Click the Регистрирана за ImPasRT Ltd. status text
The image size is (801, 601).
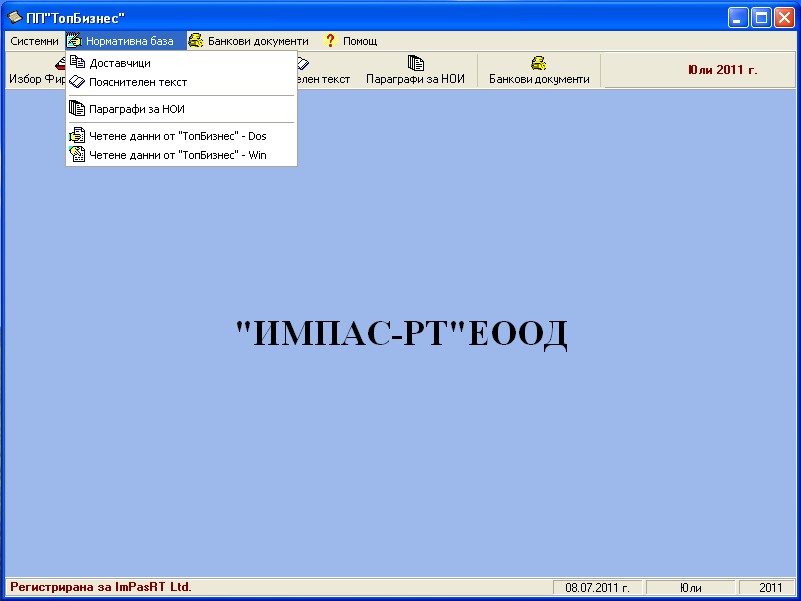pyautogui.click(x=101, y=587)
